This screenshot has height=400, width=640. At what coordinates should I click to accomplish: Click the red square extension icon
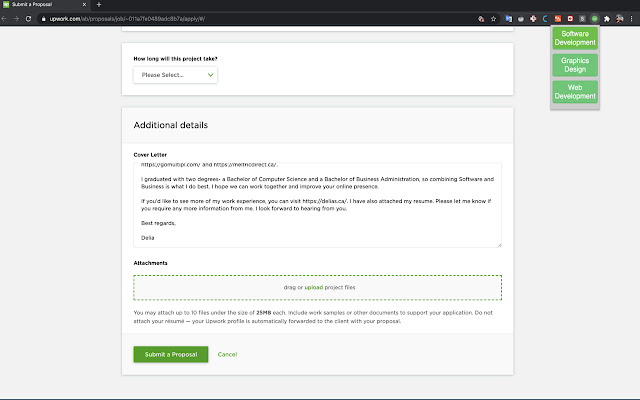pos(570,19)
